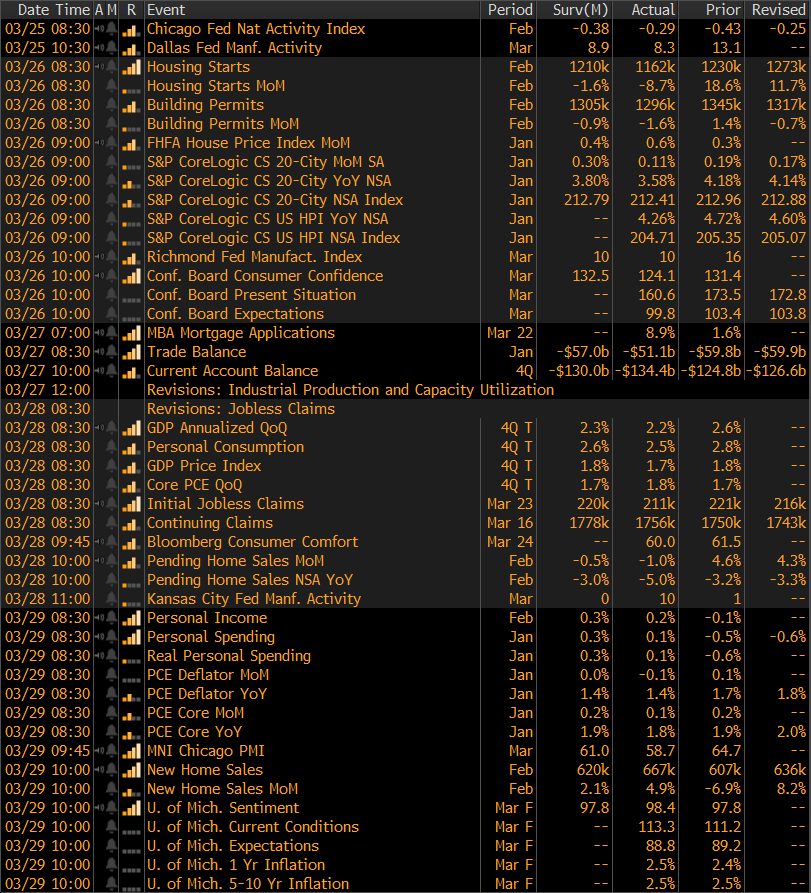Screen dimensions: 811x893
Task: Open the U. of Mich. Sentiment event
Action: coord(223,808)
